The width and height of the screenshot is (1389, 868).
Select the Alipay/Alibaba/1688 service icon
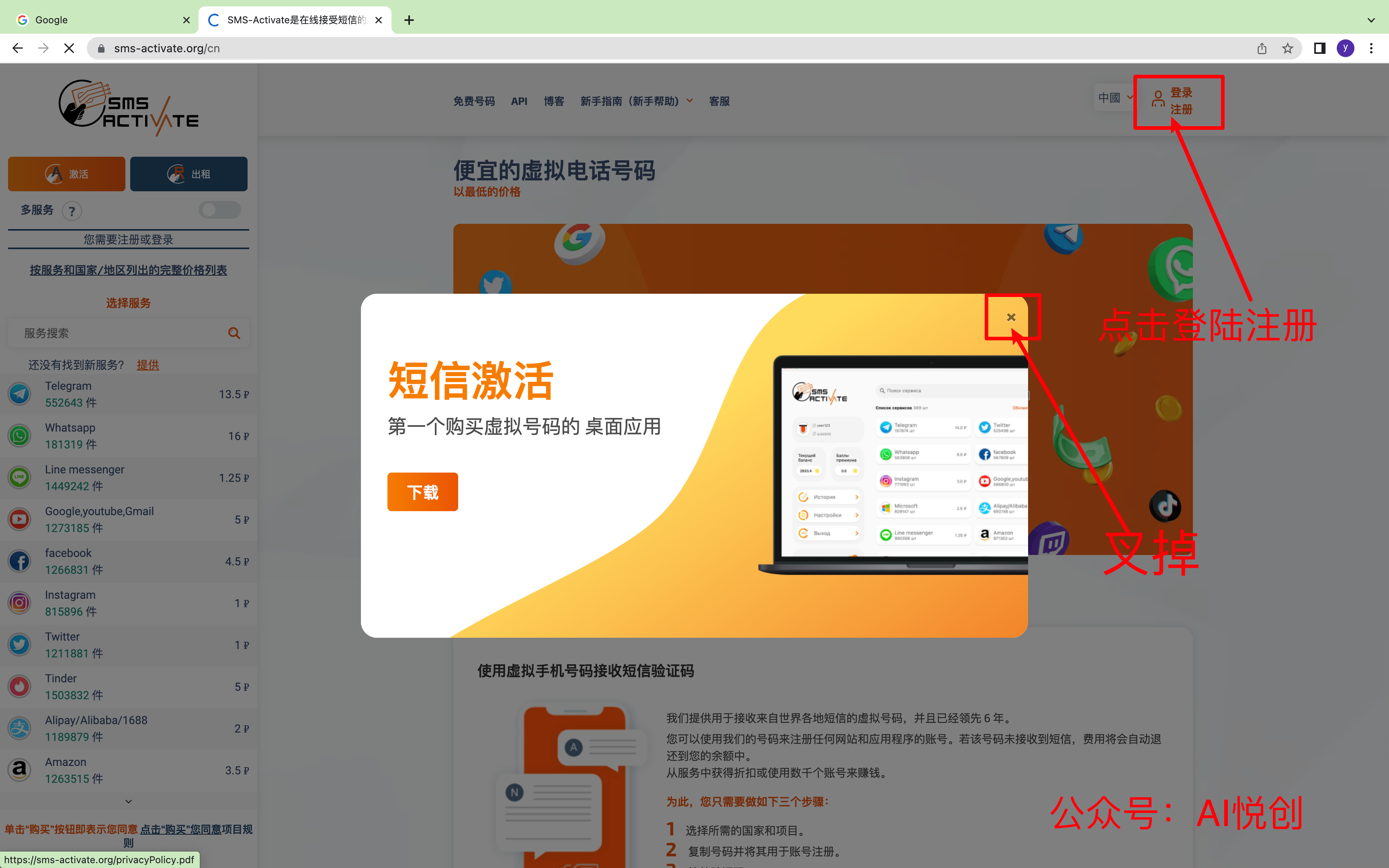[20, 729]
